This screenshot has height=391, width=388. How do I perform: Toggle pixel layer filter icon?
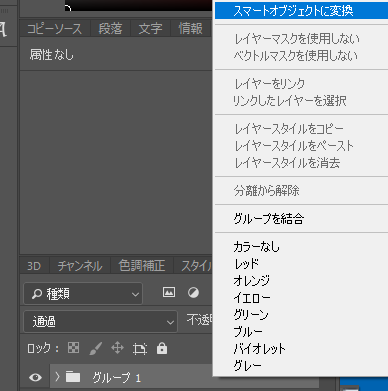pyautogui.click(x=169, y=292)
